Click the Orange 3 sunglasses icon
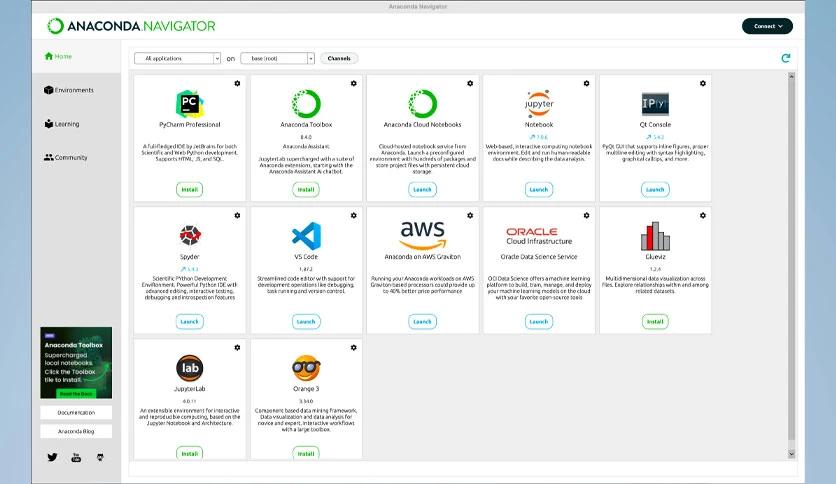 click(306, 368)
